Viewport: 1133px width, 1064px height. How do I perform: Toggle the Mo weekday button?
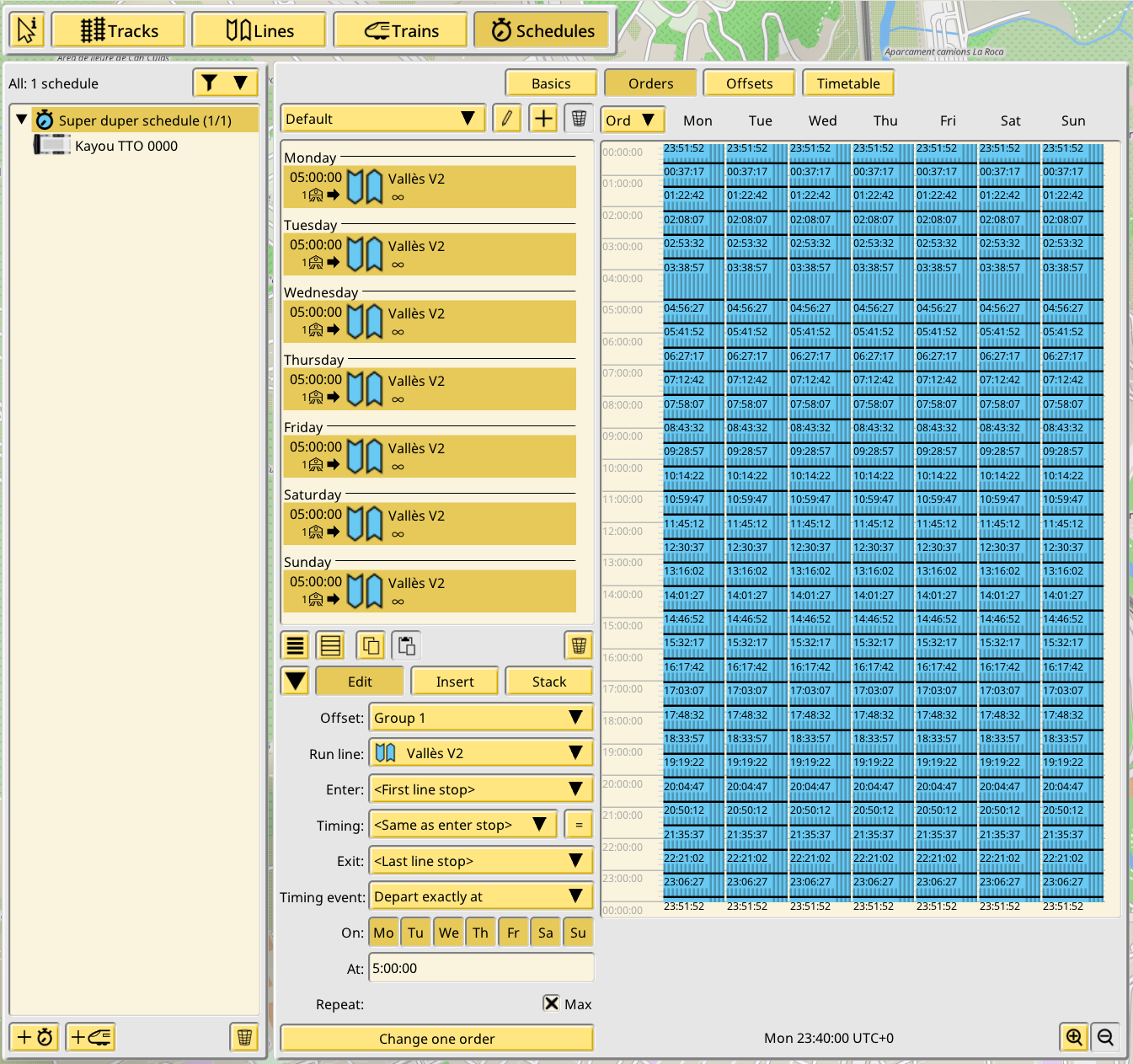(383, 933)
